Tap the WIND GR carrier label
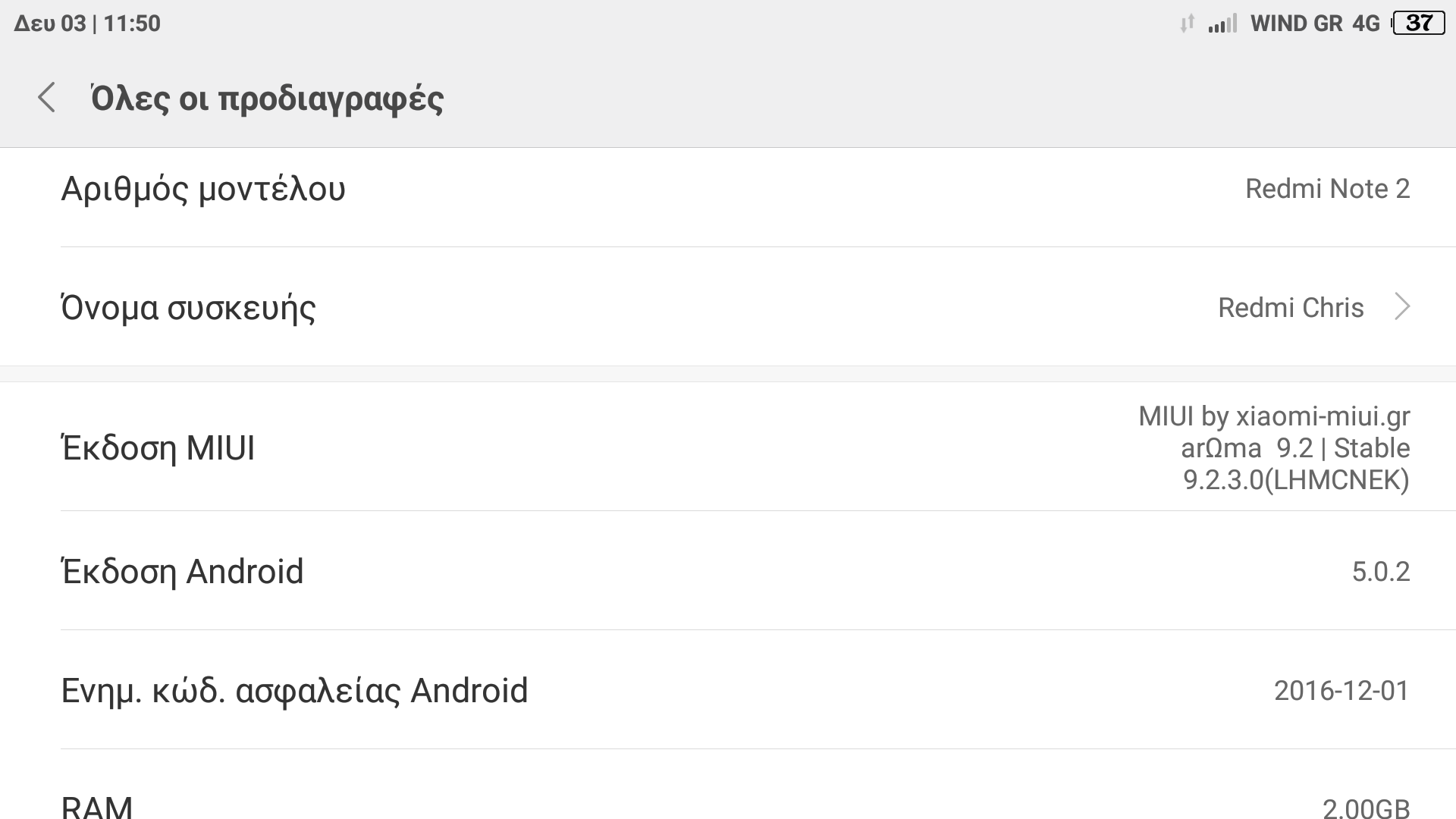Screen dimensions: 1456x819 pyautogui.click(x=1296, y=24)
